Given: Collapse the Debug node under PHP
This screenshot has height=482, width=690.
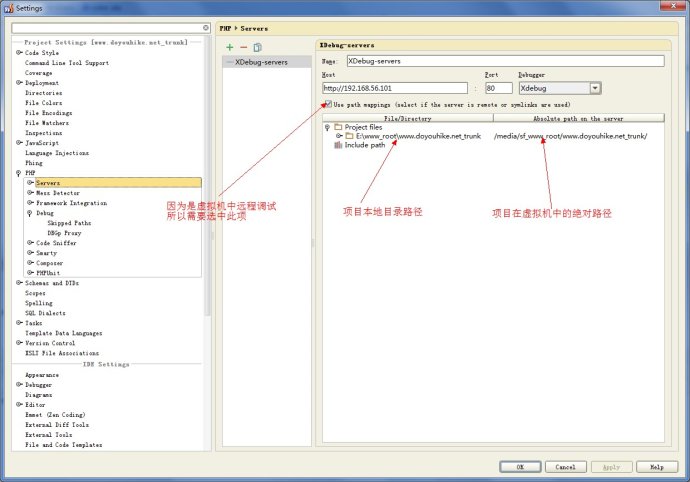Looking at the screenshot, I should tap(30, 213).
